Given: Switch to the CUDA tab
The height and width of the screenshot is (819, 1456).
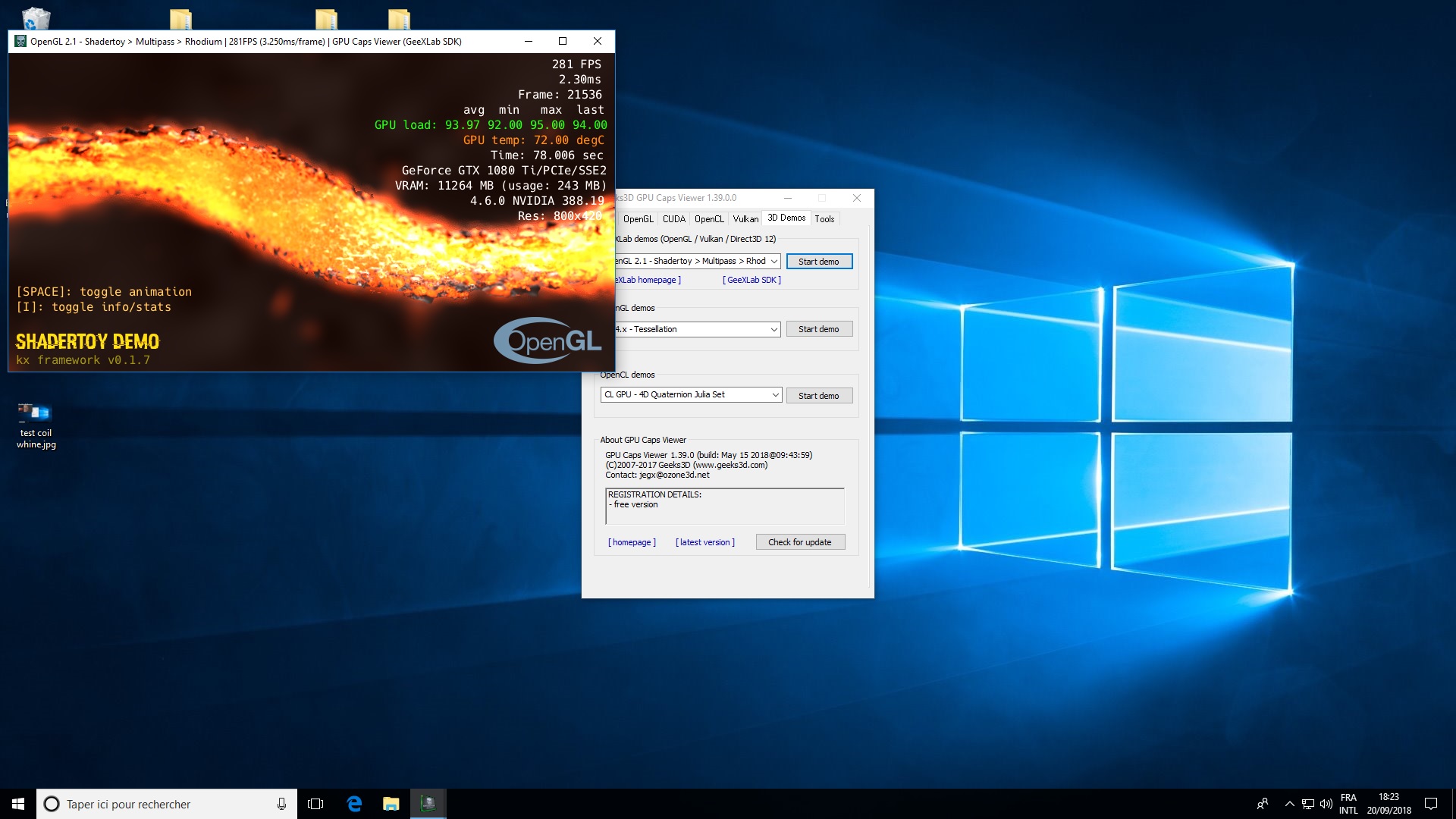Looking at the screenshot, I should tap(673, 219).
